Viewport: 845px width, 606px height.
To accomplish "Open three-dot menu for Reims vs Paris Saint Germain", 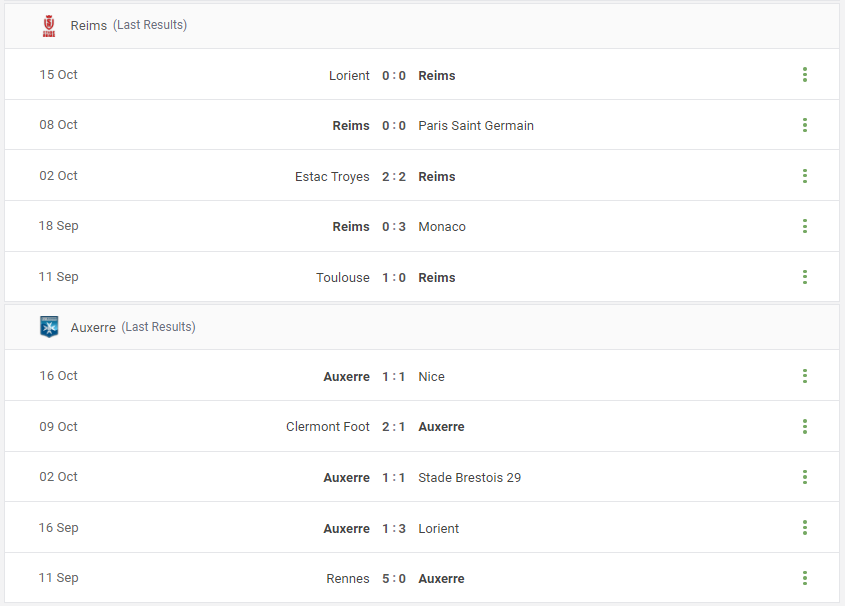I will tap(805, 125).
